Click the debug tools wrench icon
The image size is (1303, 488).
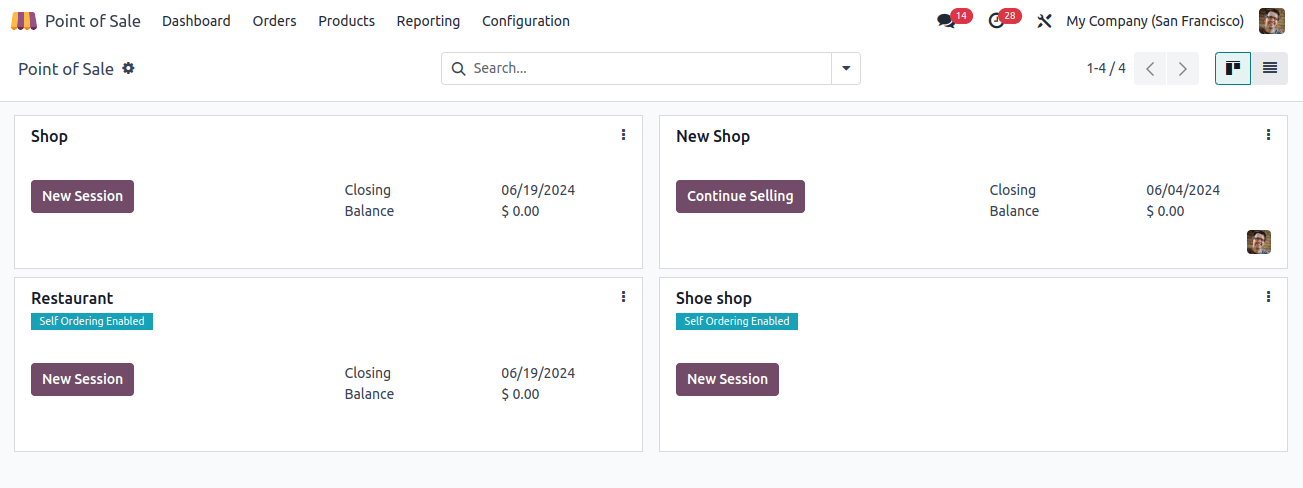[x=1045, y=21]
